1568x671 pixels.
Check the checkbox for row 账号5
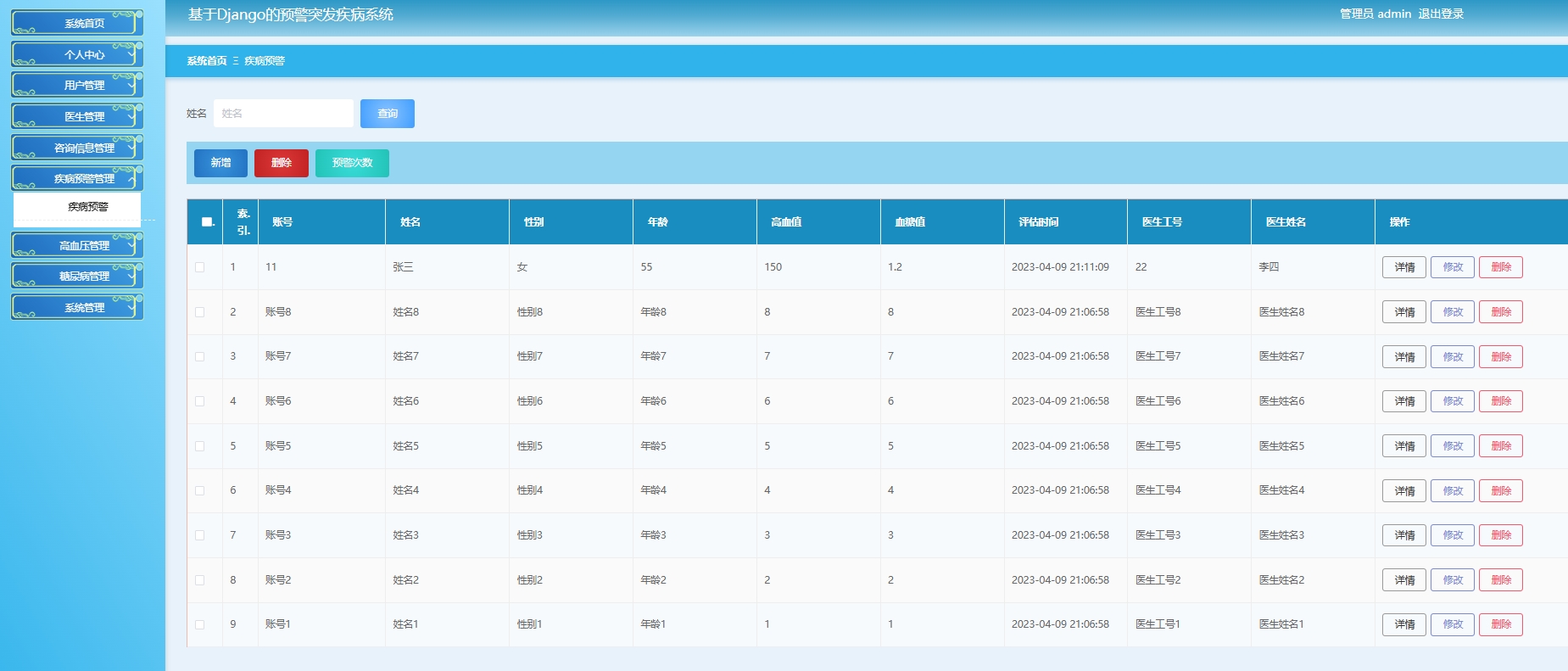point(200,446)
